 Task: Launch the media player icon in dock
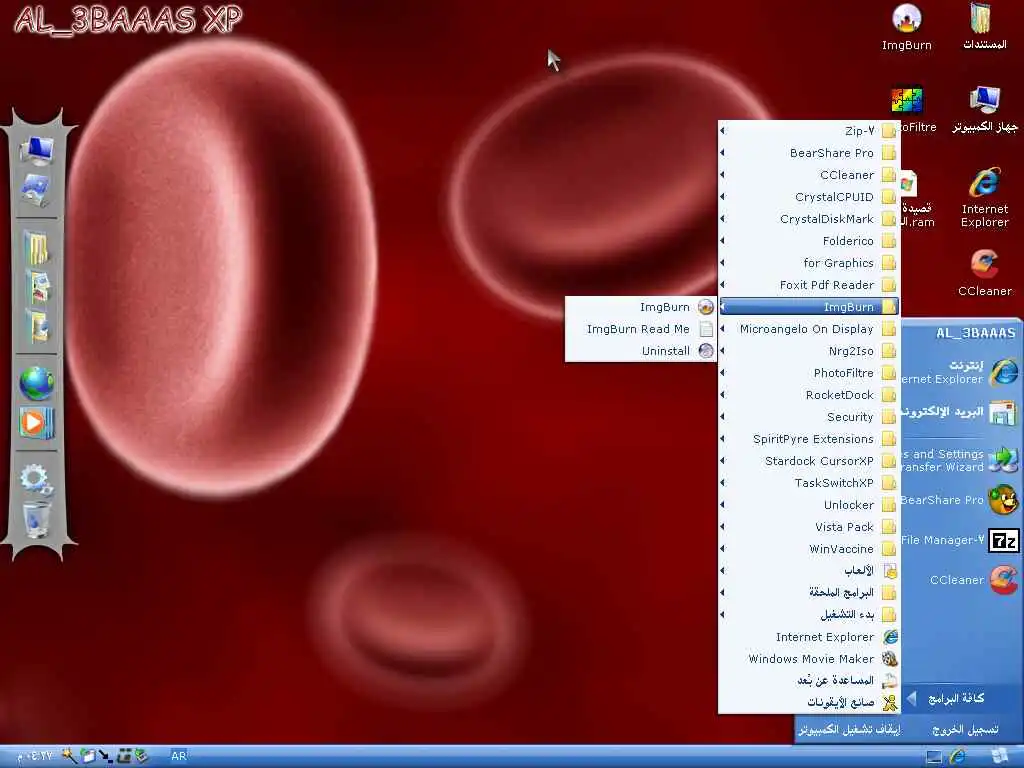(37, 423)
